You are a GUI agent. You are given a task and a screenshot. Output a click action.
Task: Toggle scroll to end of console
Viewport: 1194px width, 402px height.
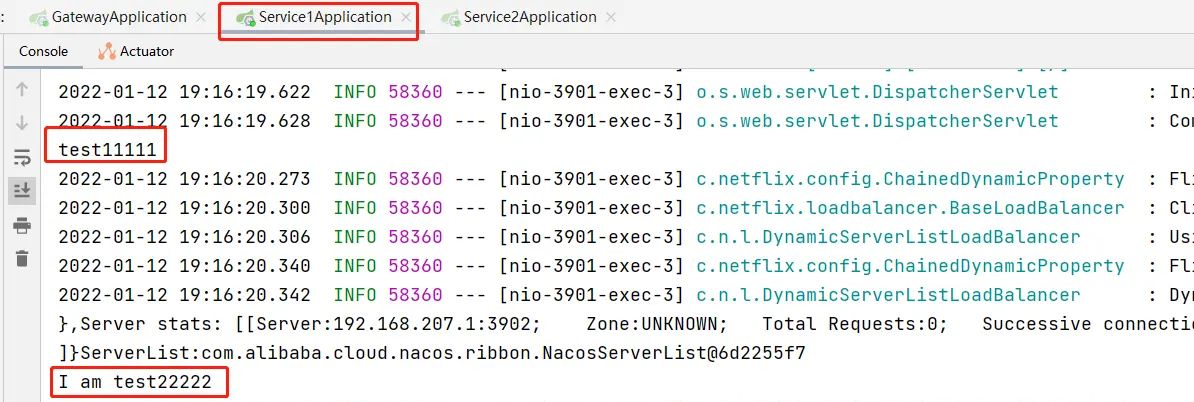click(22, 190)
